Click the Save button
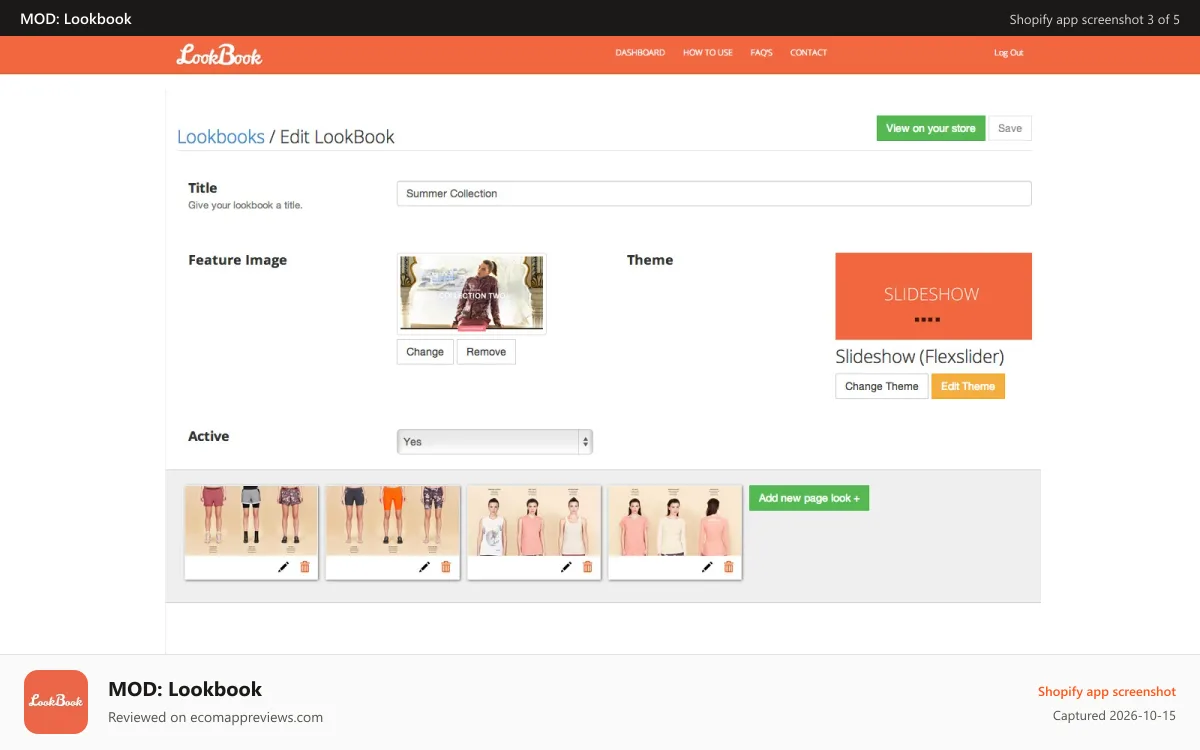The image size is (1200, 750). click(1010, 128)
